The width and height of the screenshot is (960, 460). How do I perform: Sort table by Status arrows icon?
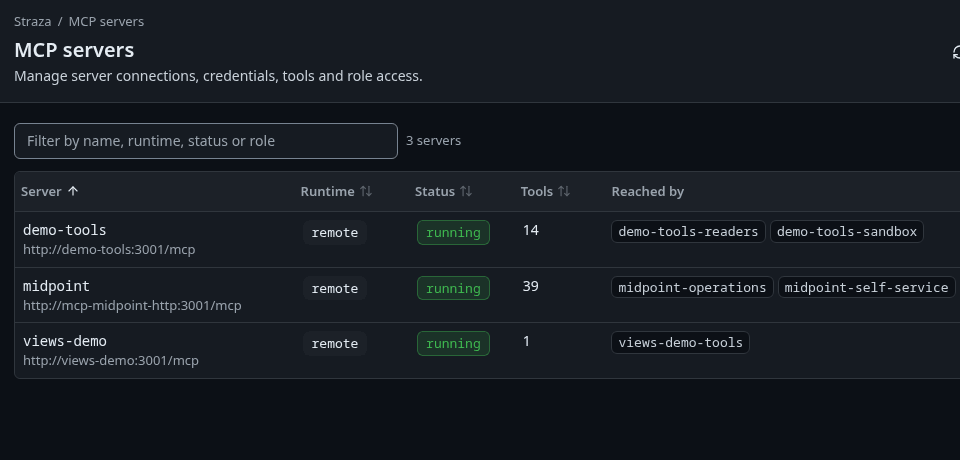coord(466,191)
